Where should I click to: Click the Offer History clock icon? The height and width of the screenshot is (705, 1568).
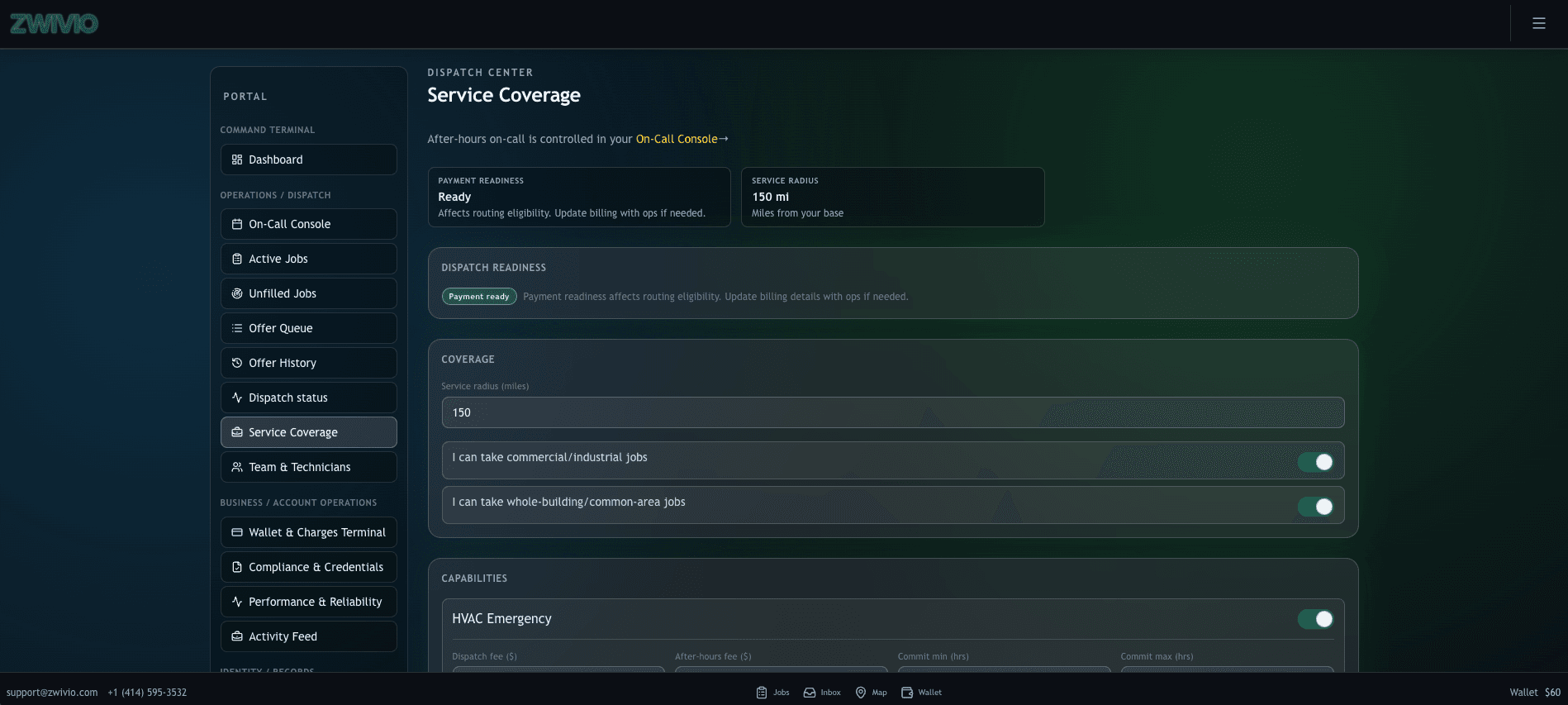tap(237, 363)
